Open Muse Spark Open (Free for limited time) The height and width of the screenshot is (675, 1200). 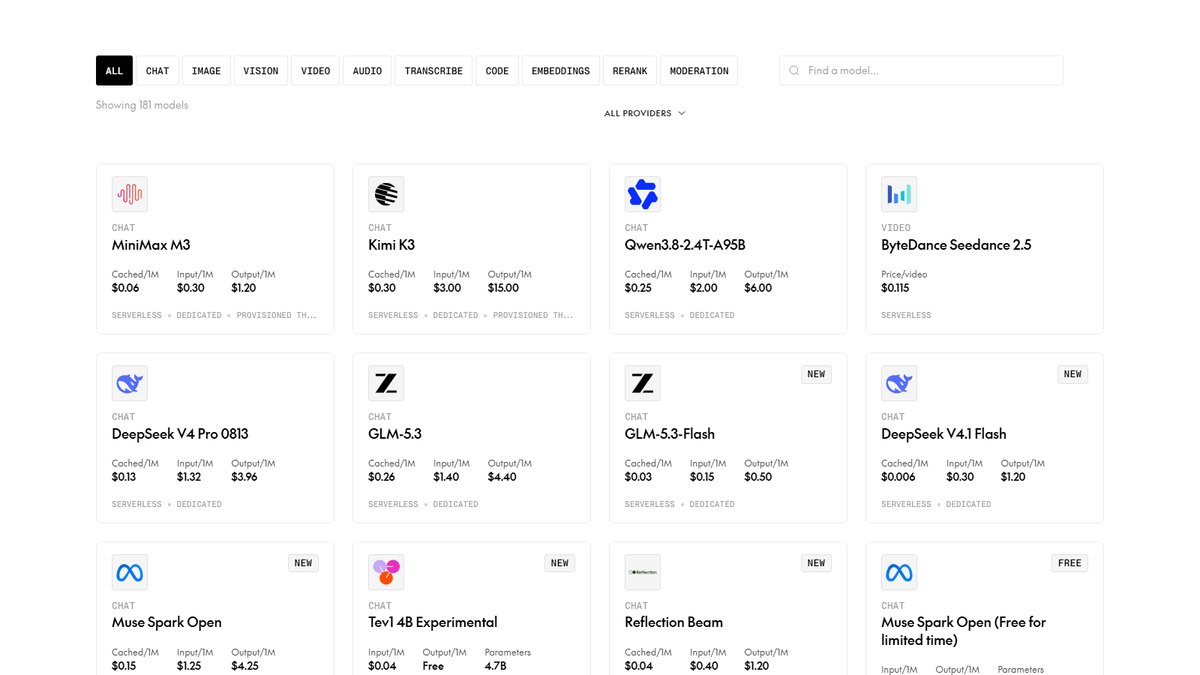(x=964, y=631)
